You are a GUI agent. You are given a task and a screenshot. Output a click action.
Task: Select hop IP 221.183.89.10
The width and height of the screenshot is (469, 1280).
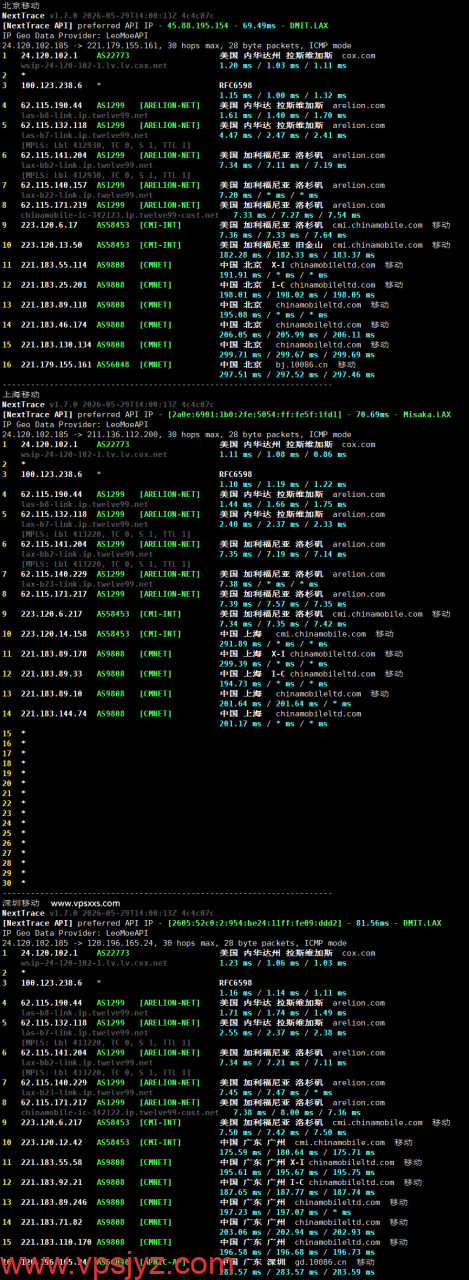tap(51, 693)
